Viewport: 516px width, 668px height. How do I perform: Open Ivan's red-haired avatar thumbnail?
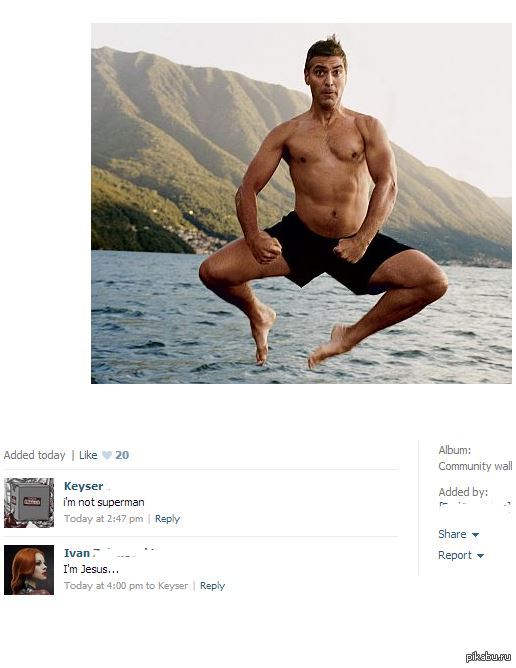click(29, 570)
